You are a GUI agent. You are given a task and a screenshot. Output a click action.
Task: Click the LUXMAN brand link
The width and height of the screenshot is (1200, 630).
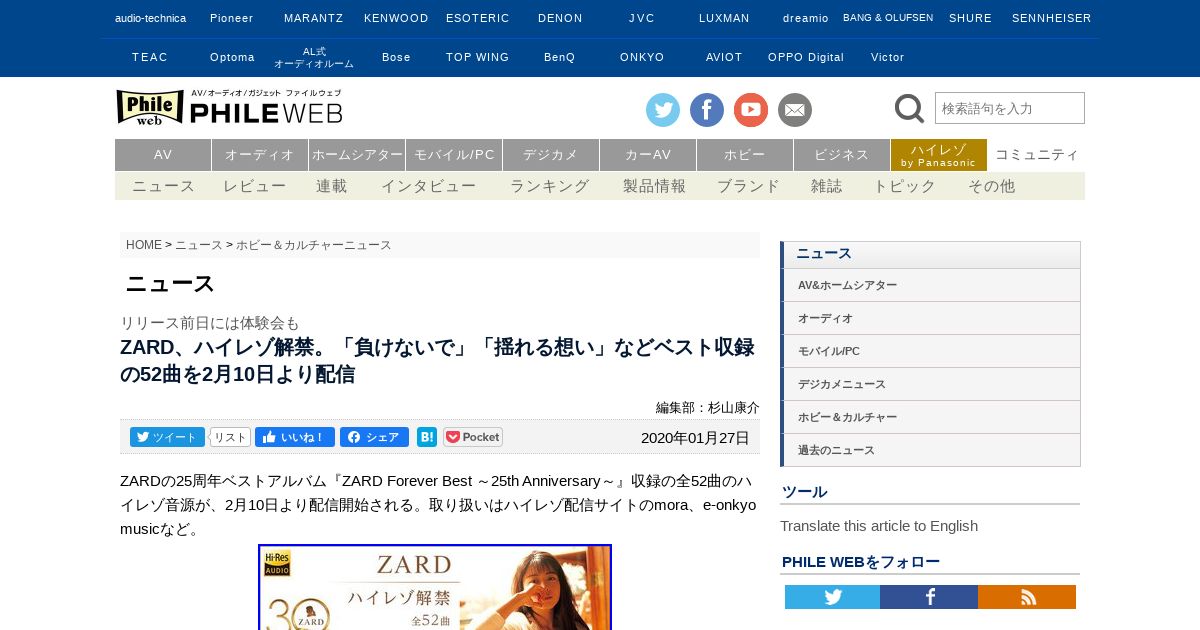724,18
